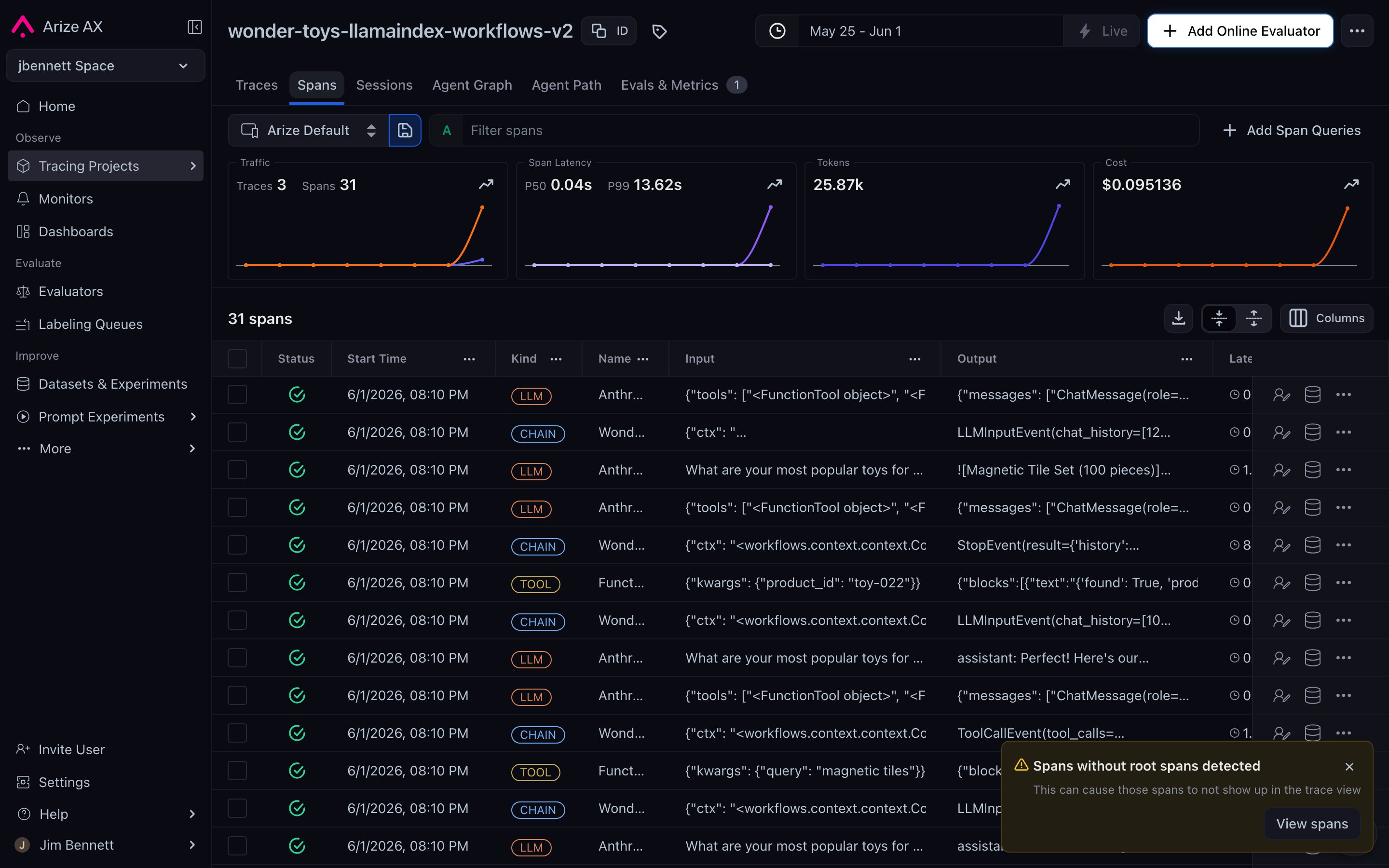Annotate the first LLM span row

point(1281,395)
